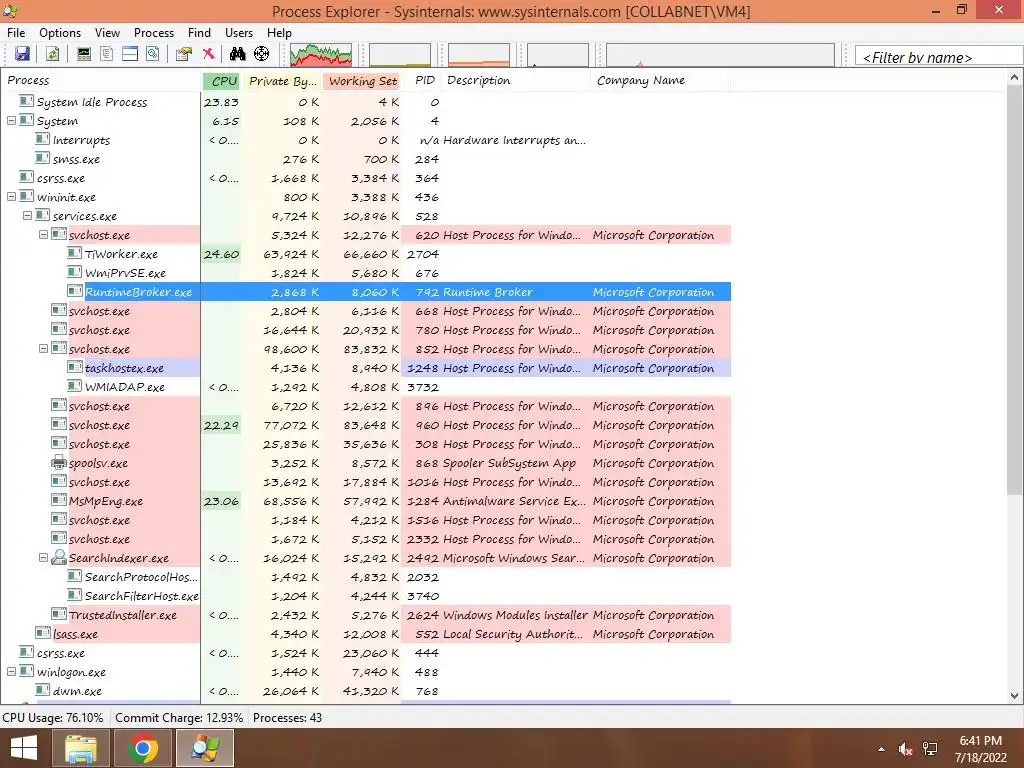Screen dimensions: 1024x768
Task: Show hidden tray icons arrow
Action: 882,749
